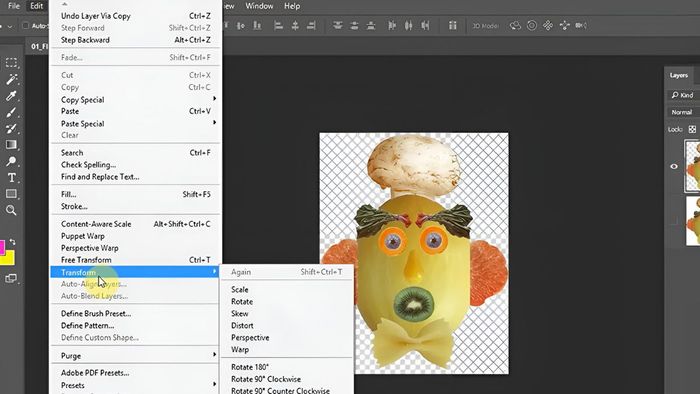Viewport: 700px width, 394px height.
Task: Open the Help menu
Action: pyautogui.click(x=292, y=6)
